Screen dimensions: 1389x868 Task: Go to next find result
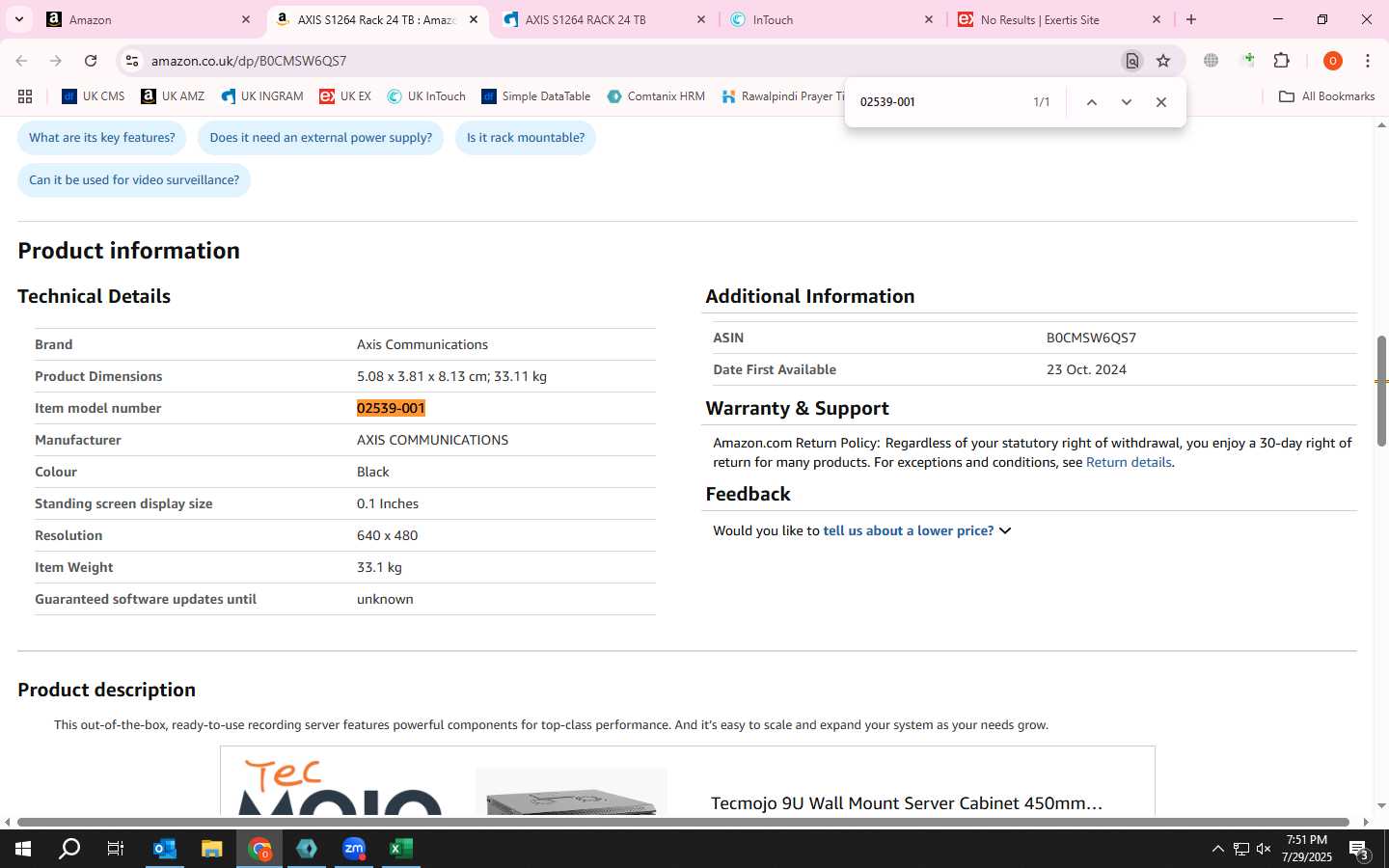[x=1127, y=102]
